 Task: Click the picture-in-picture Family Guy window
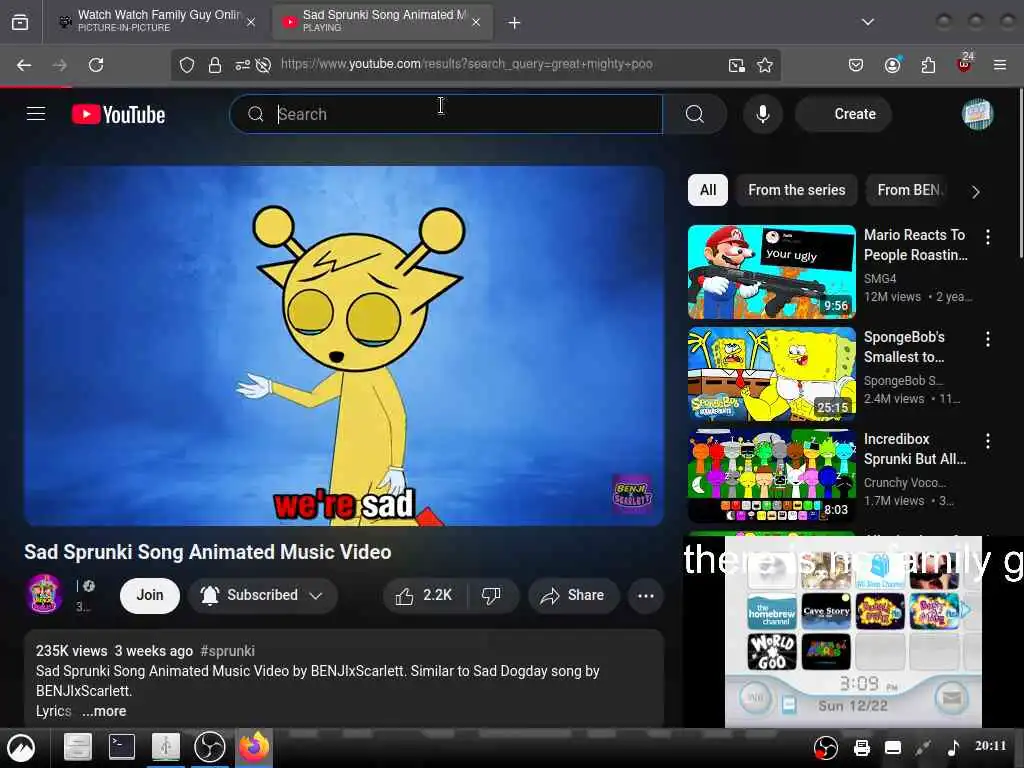point(853,631)
